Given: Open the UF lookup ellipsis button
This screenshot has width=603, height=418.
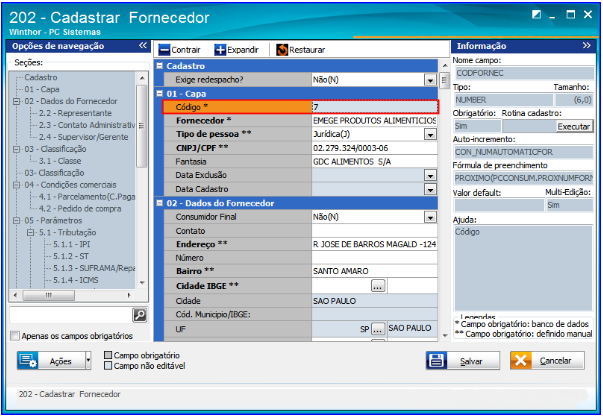Looking at the screenshot, I should tap(378, 328).
